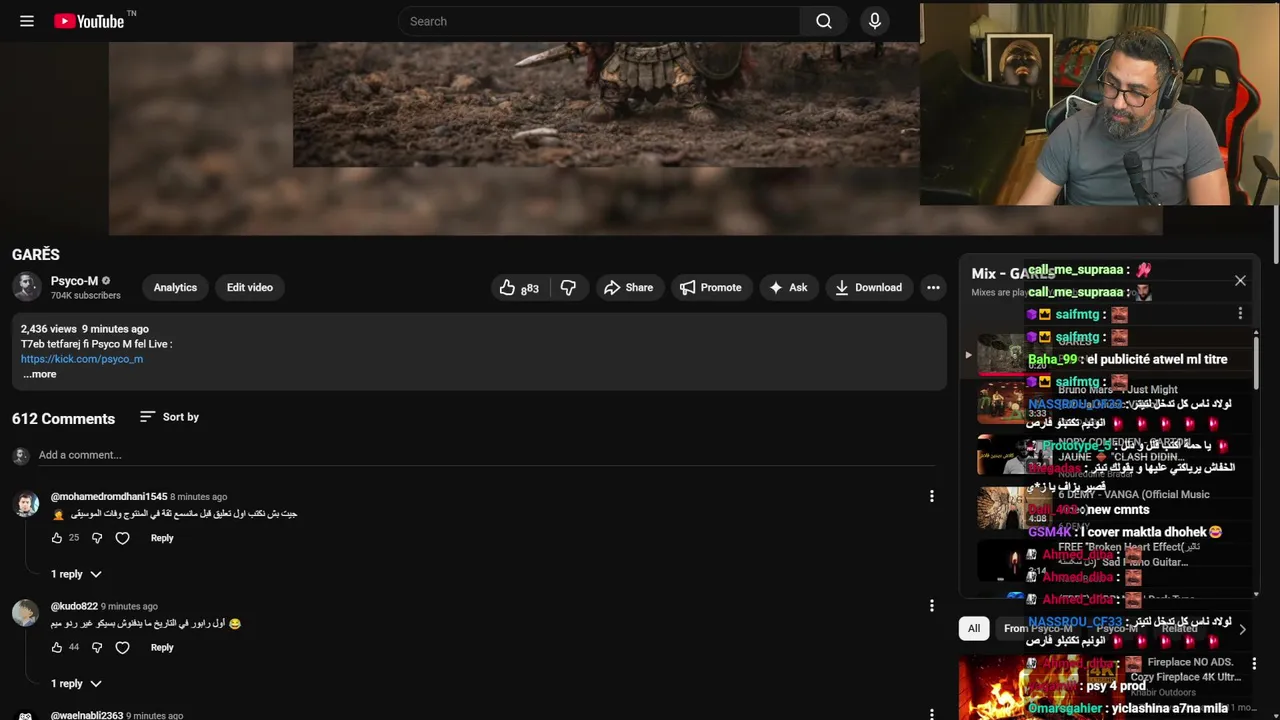Expand description with ...more
The width and height of the screenshot is (1280, 720).
pos(40,374)
